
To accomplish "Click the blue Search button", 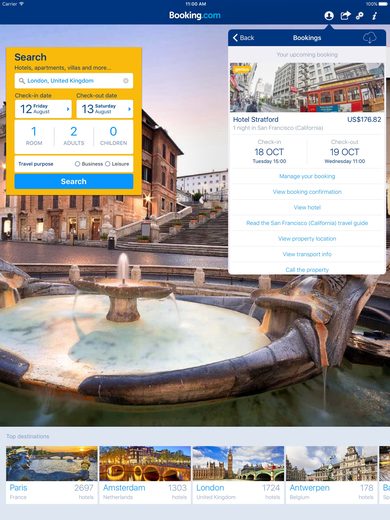I will pyautogui.click(x=74, y=181).
